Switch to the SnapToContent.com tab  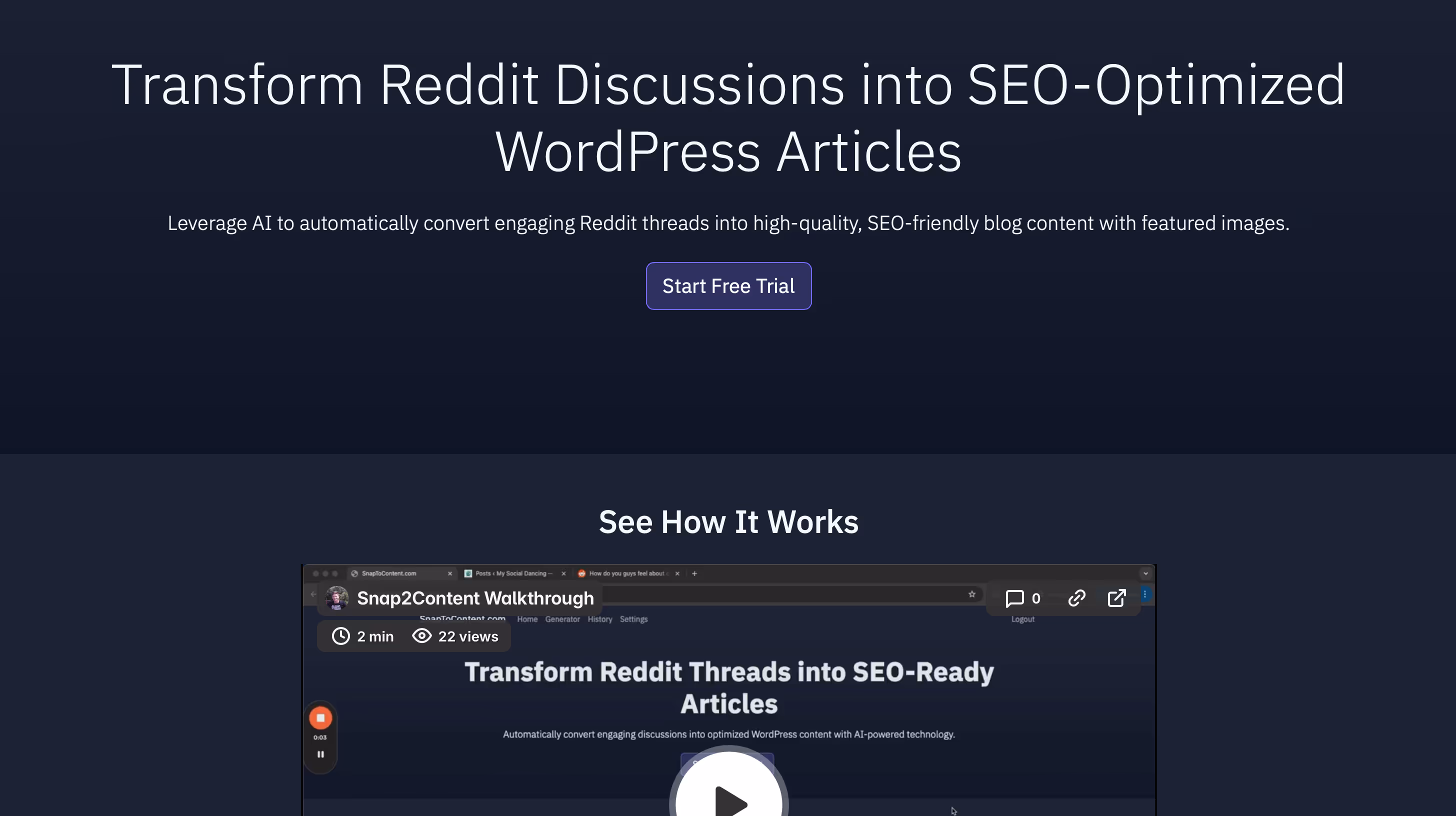click(x=389, y=573)
